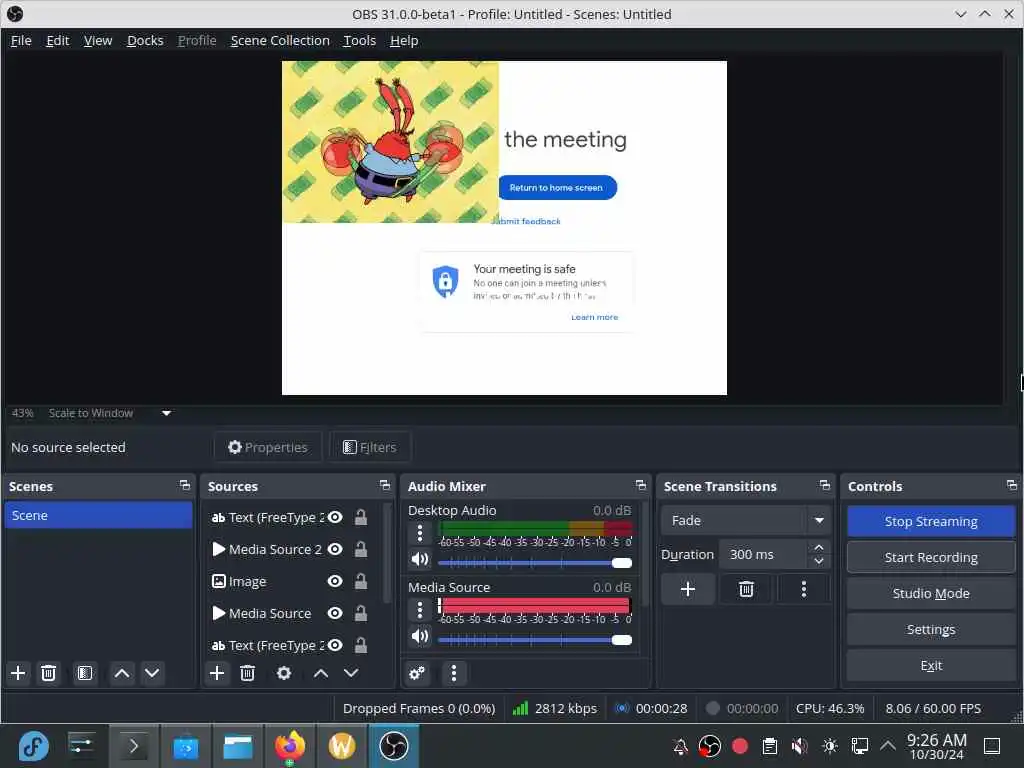Open Fedora application launcher
Screen dimensions: 1024x768
tap(33, 746)
